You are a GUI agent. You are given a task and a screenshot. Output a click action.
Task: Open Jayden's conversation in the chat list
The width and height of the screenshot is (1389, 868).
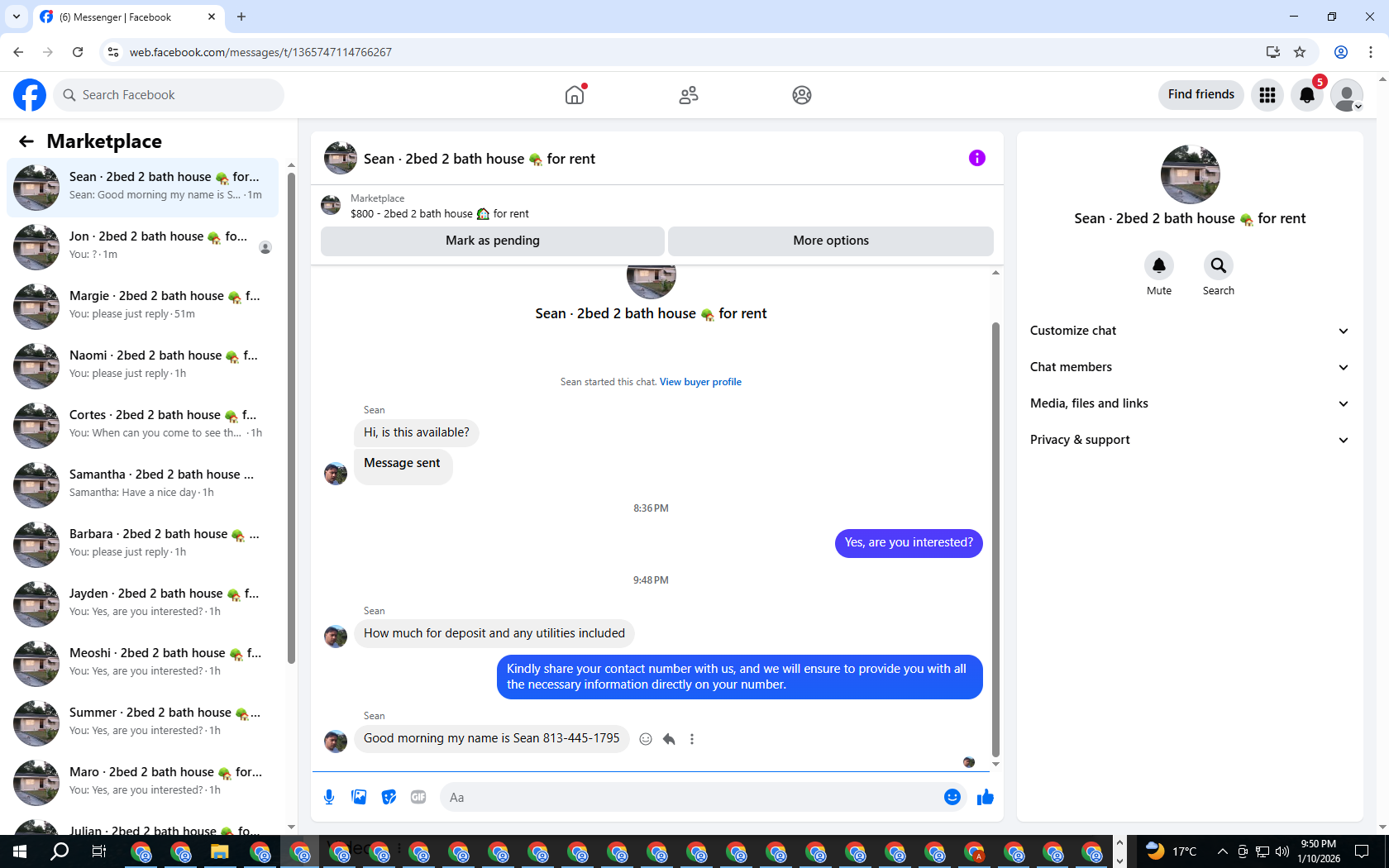point(142,603)
